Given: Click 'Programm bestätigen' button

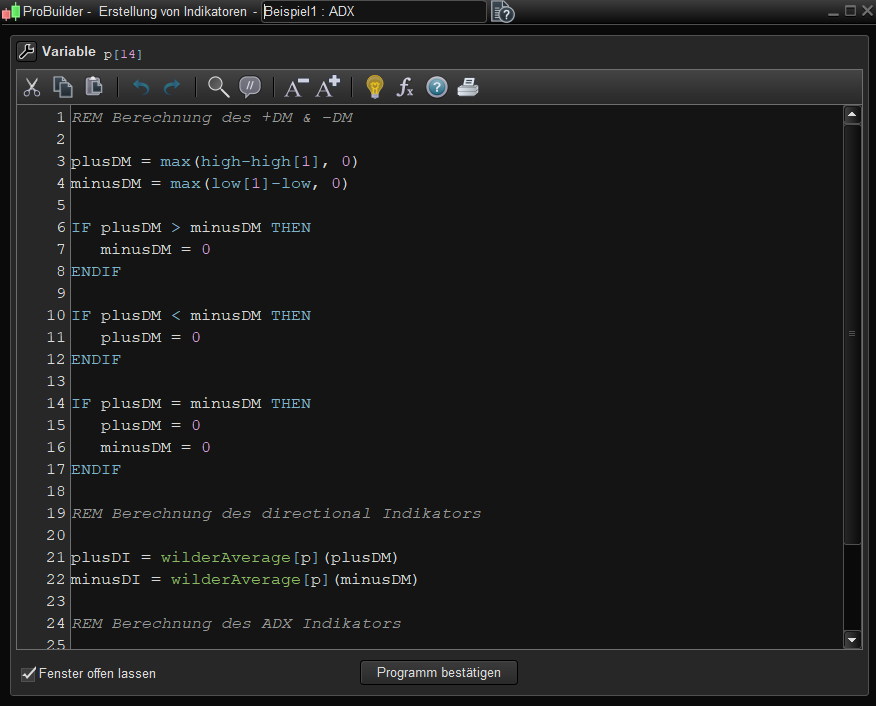Looking at the screenshot, I should pyautogui.click(x=439, y=673).
